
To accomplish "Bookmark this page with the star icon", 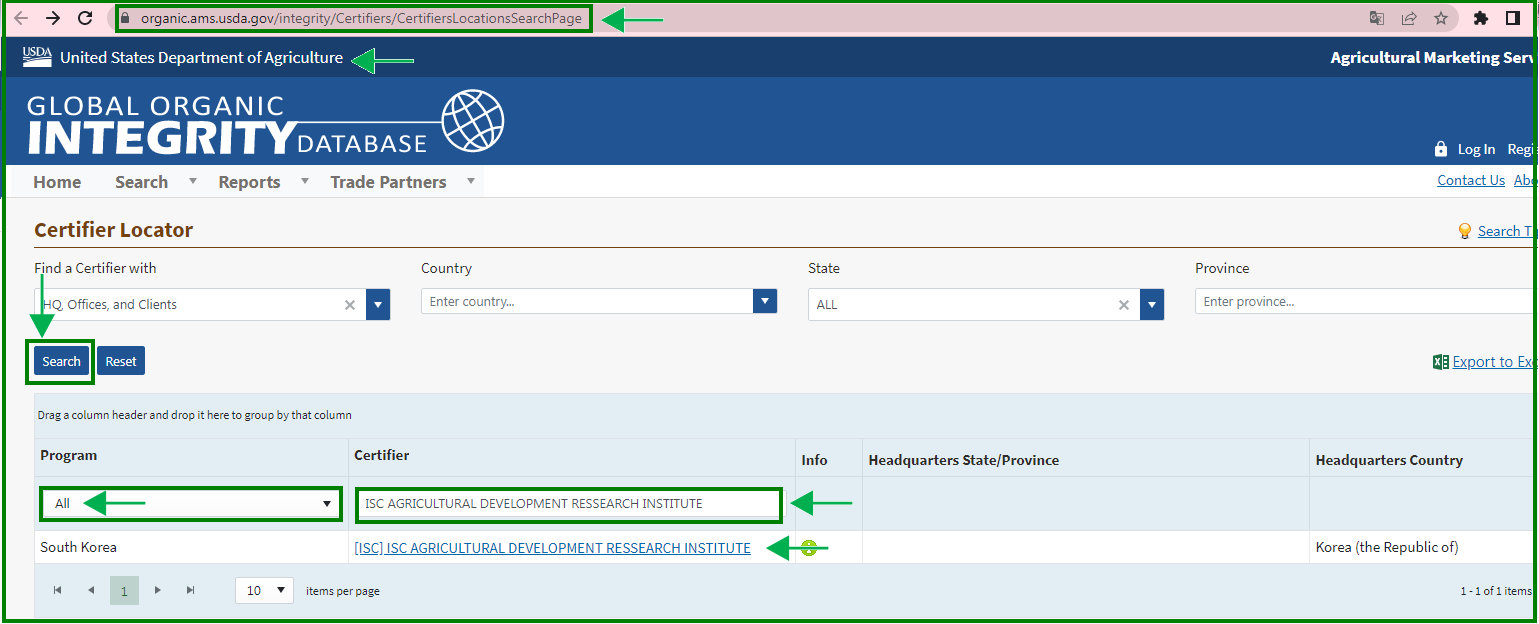I will [x=1440, y=18].
